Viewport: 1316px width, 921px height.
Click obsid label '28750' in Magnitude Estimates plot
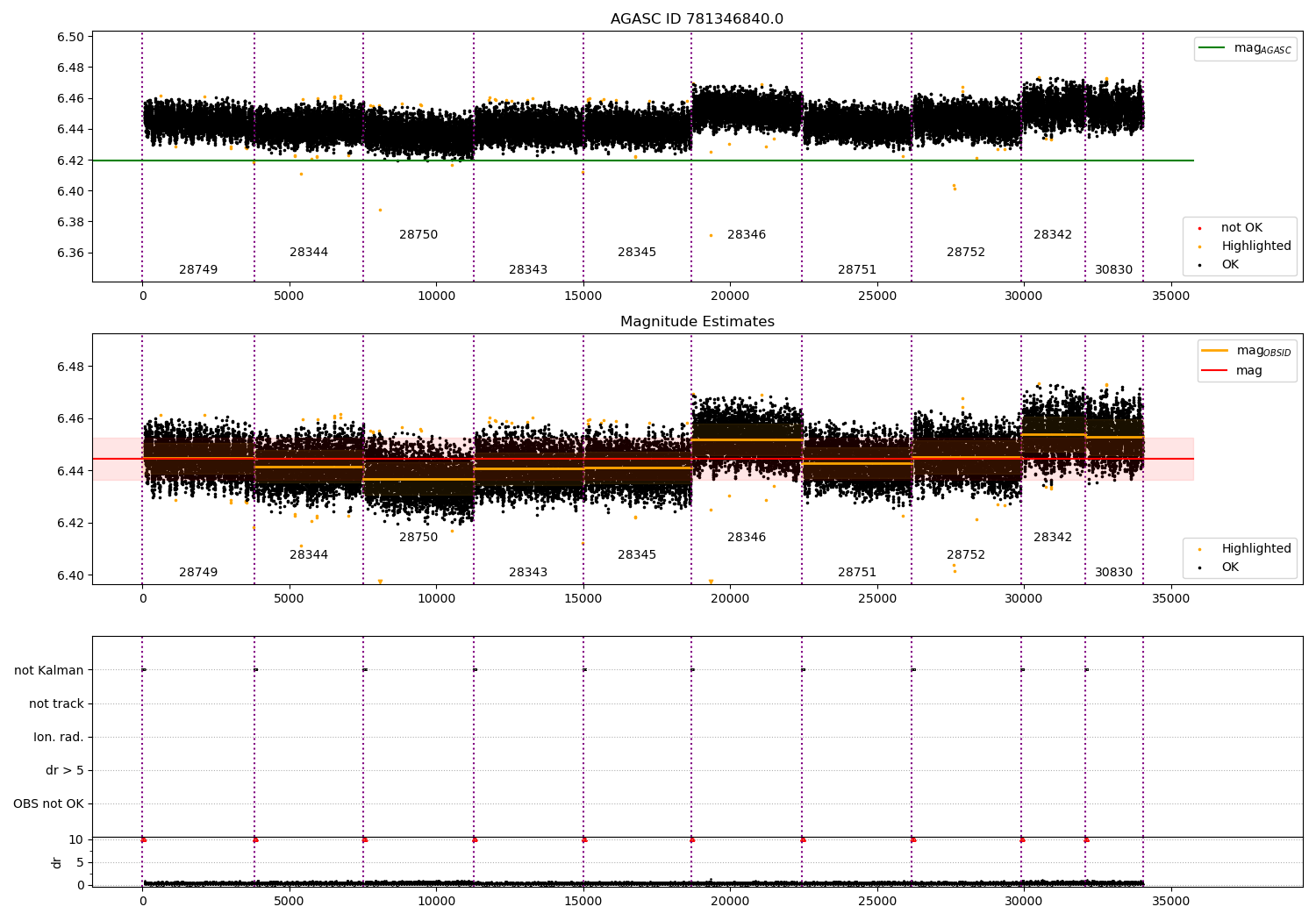[418, 537]
